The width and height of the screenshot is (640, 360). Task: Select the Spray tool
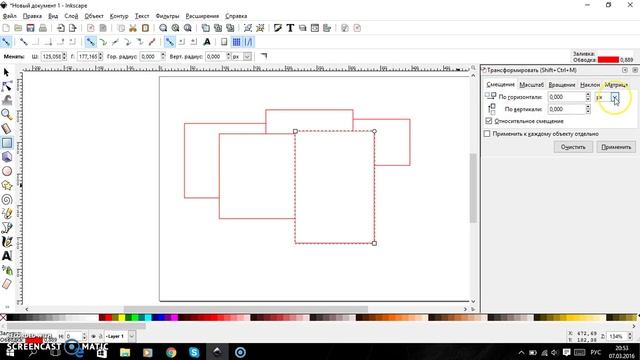click(x=7, y=270)
